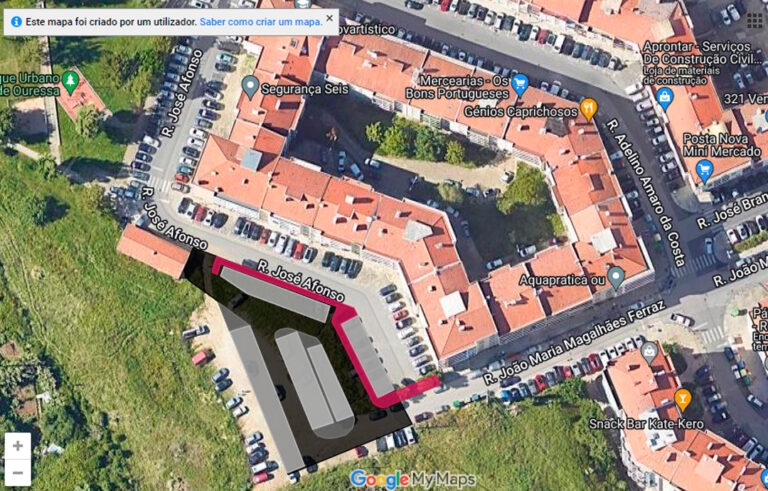The image size is (768, 491).
Task: Click the Snack Bar Kate Kero cocktail pin
Action: point(682,400)
